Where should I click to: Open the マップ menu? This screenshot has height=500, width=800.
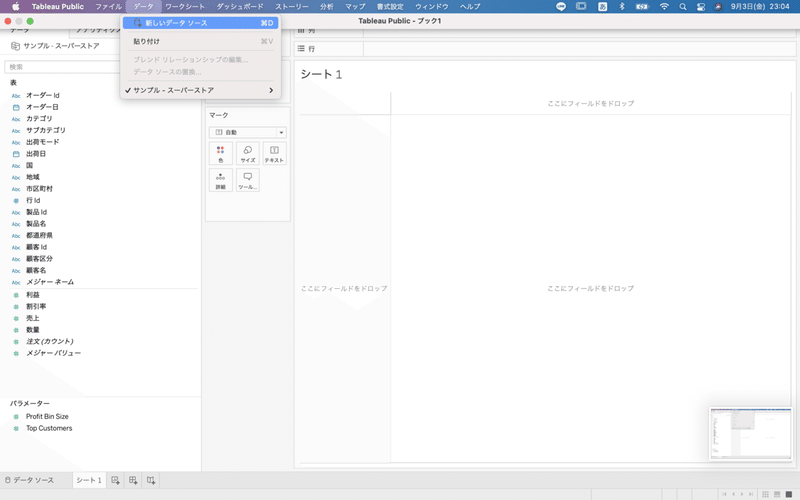(x=355, y=7)
